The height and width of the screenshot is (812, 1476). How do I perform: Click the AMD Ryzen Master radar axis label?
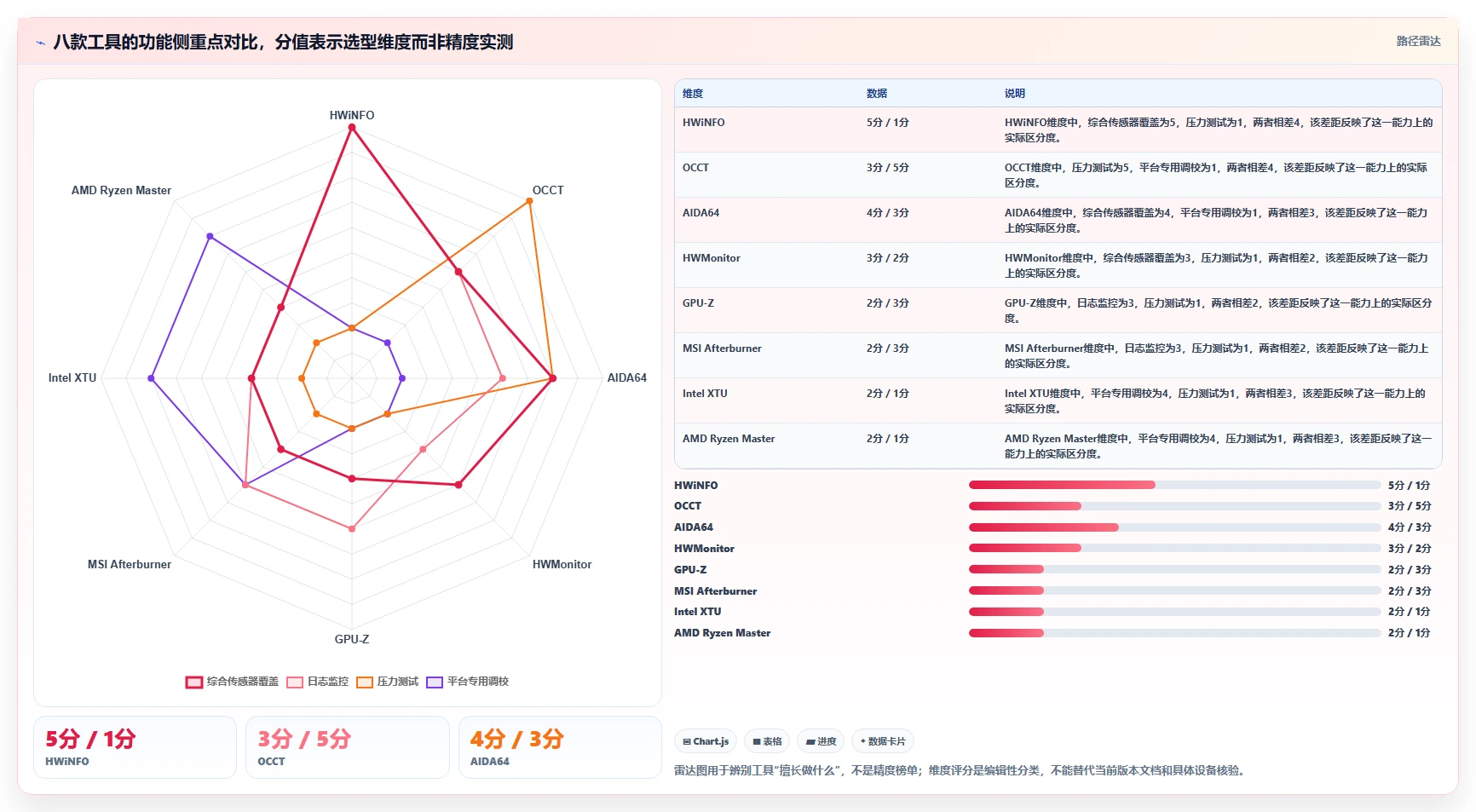[x=121, y=190]
